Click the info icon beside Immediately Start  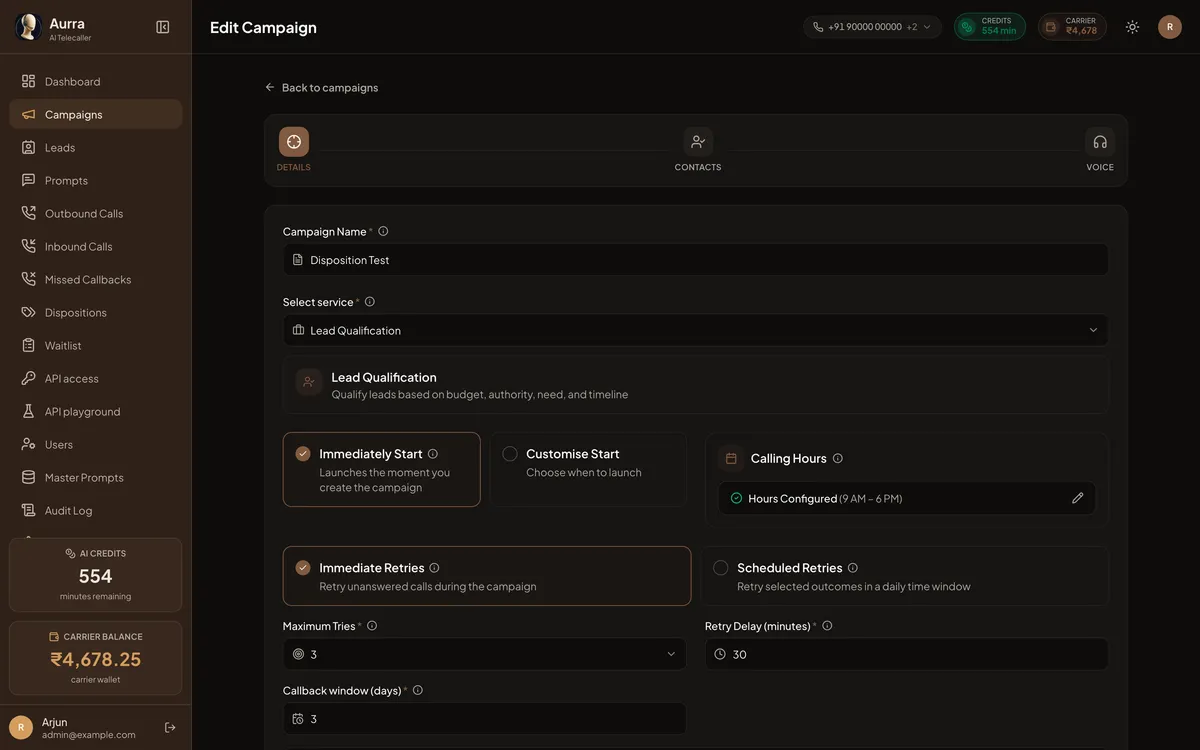(433, 454)
